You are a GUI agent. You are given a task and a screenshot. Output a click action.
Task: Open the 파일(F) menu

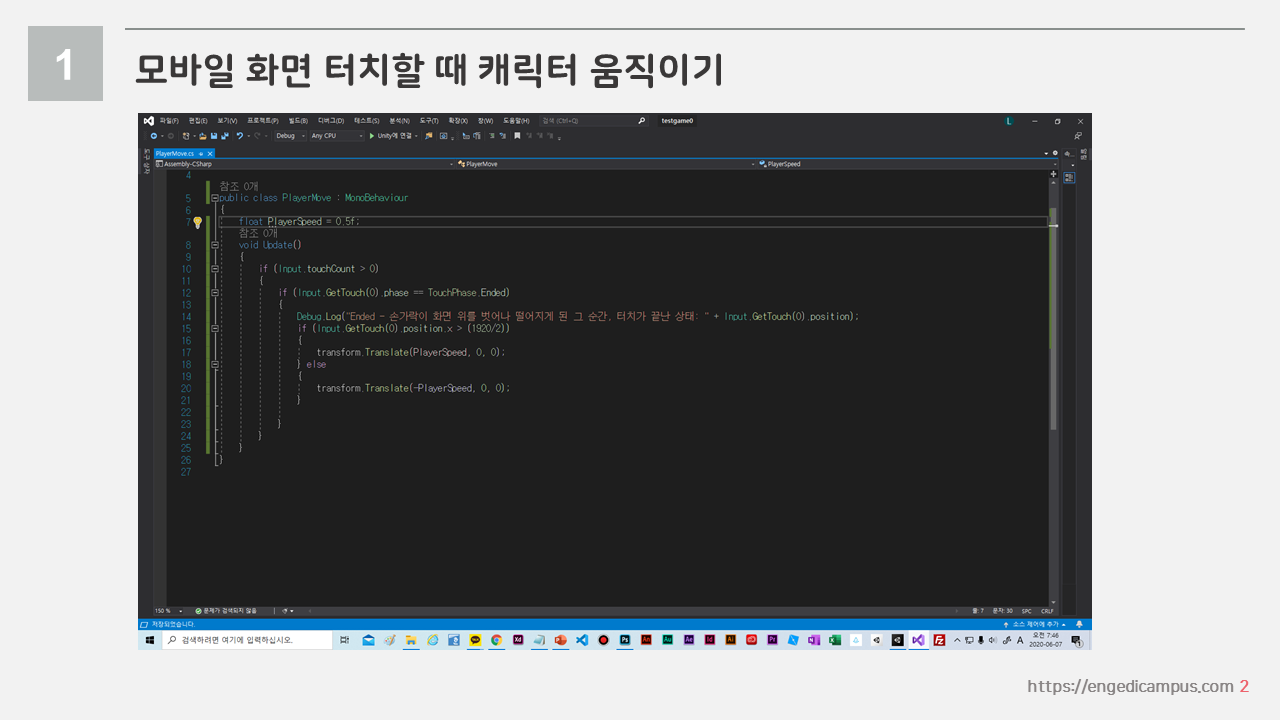(x=169, y=121)
